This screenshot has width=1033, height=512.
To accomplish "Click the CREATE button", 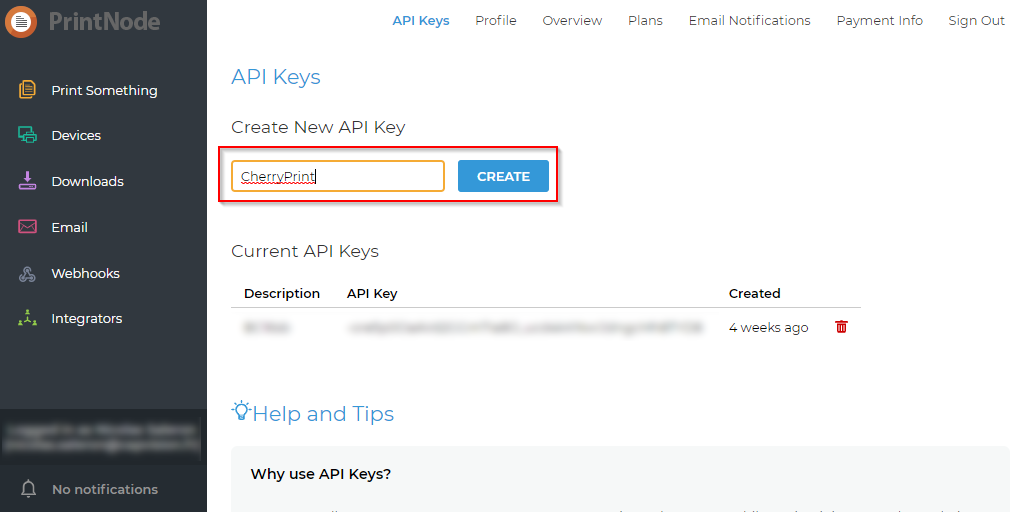I will point(503,176).
